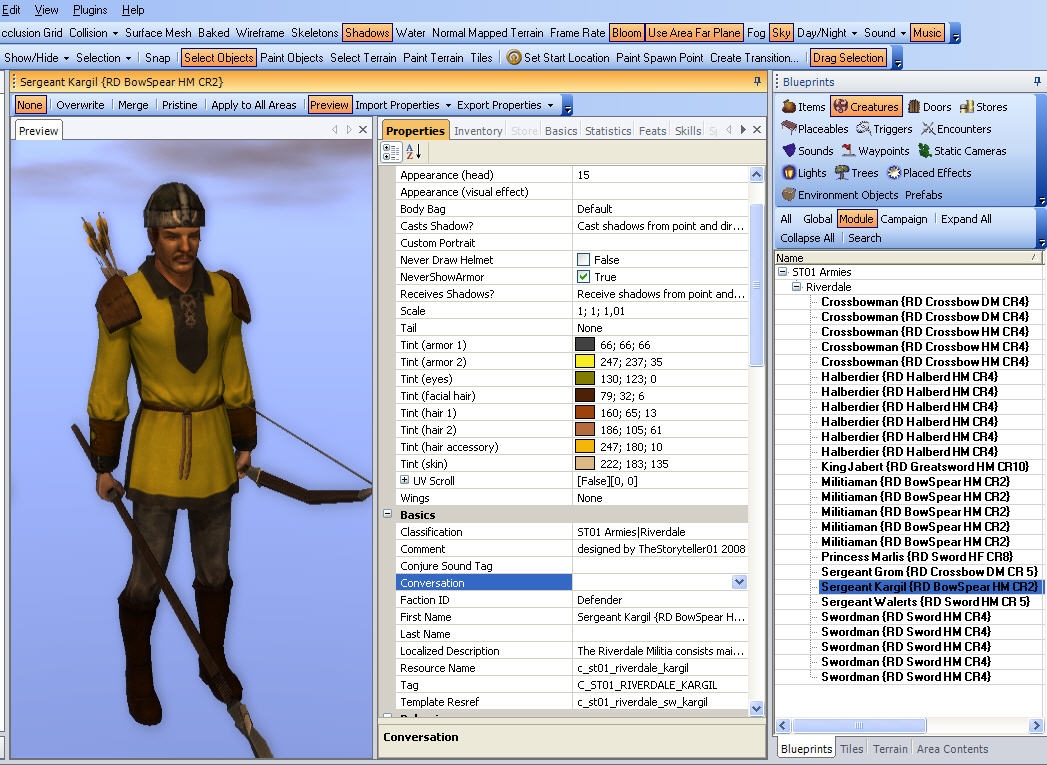Image resolution: width=1047 pixels, height=765 pixels.
Task: Collapse the Riverdale tree node
Action: point(797,287)
